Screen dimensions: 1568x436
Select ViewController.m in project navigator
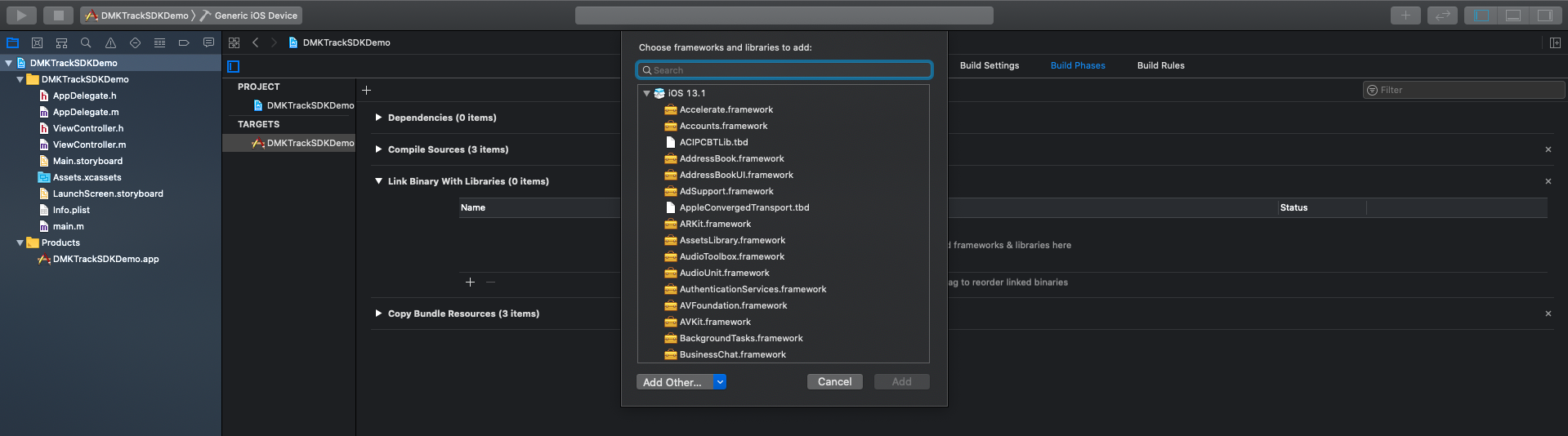tap(89, 145)
